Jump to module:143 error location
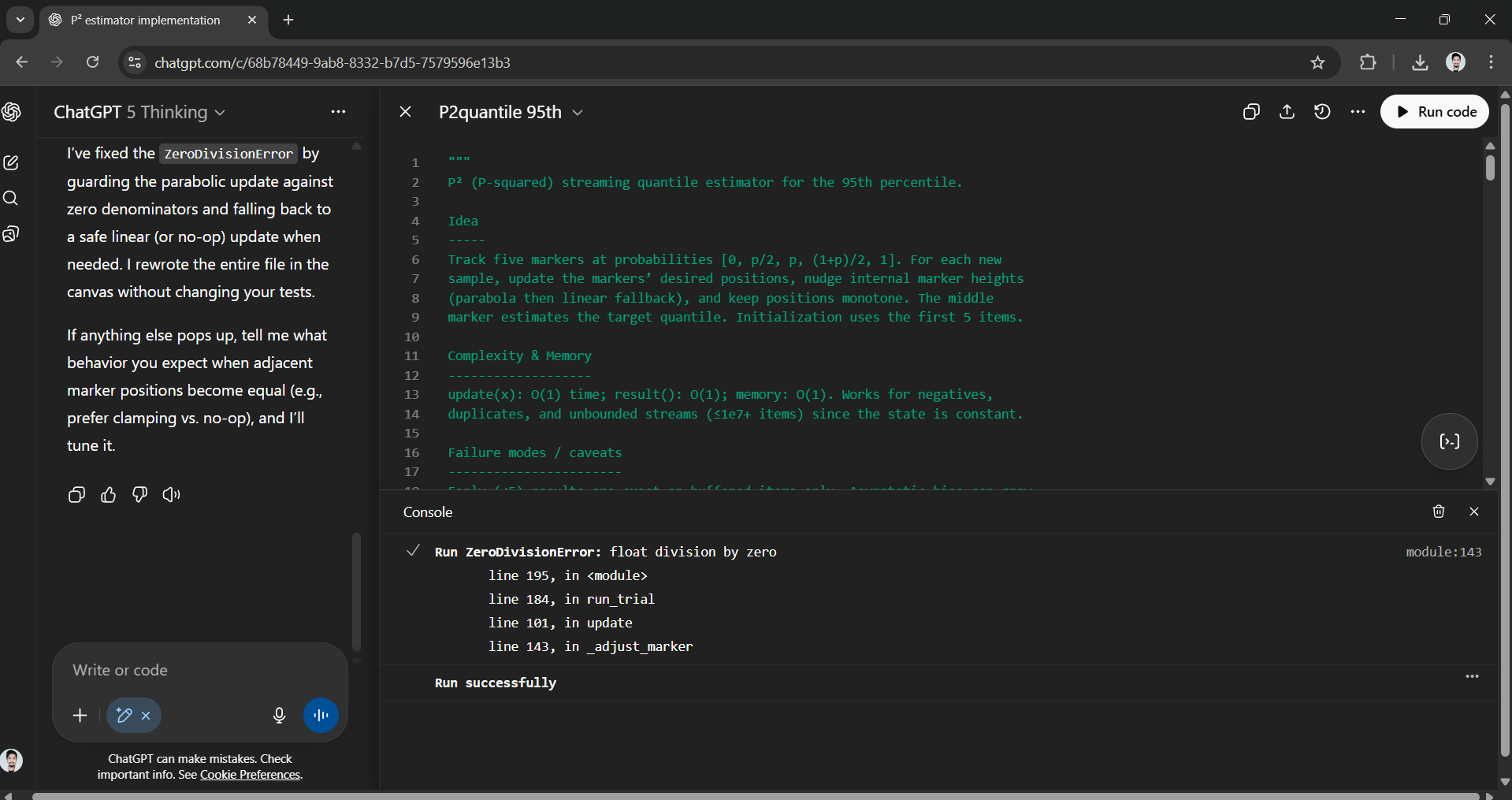 [x=1443, y=552]
